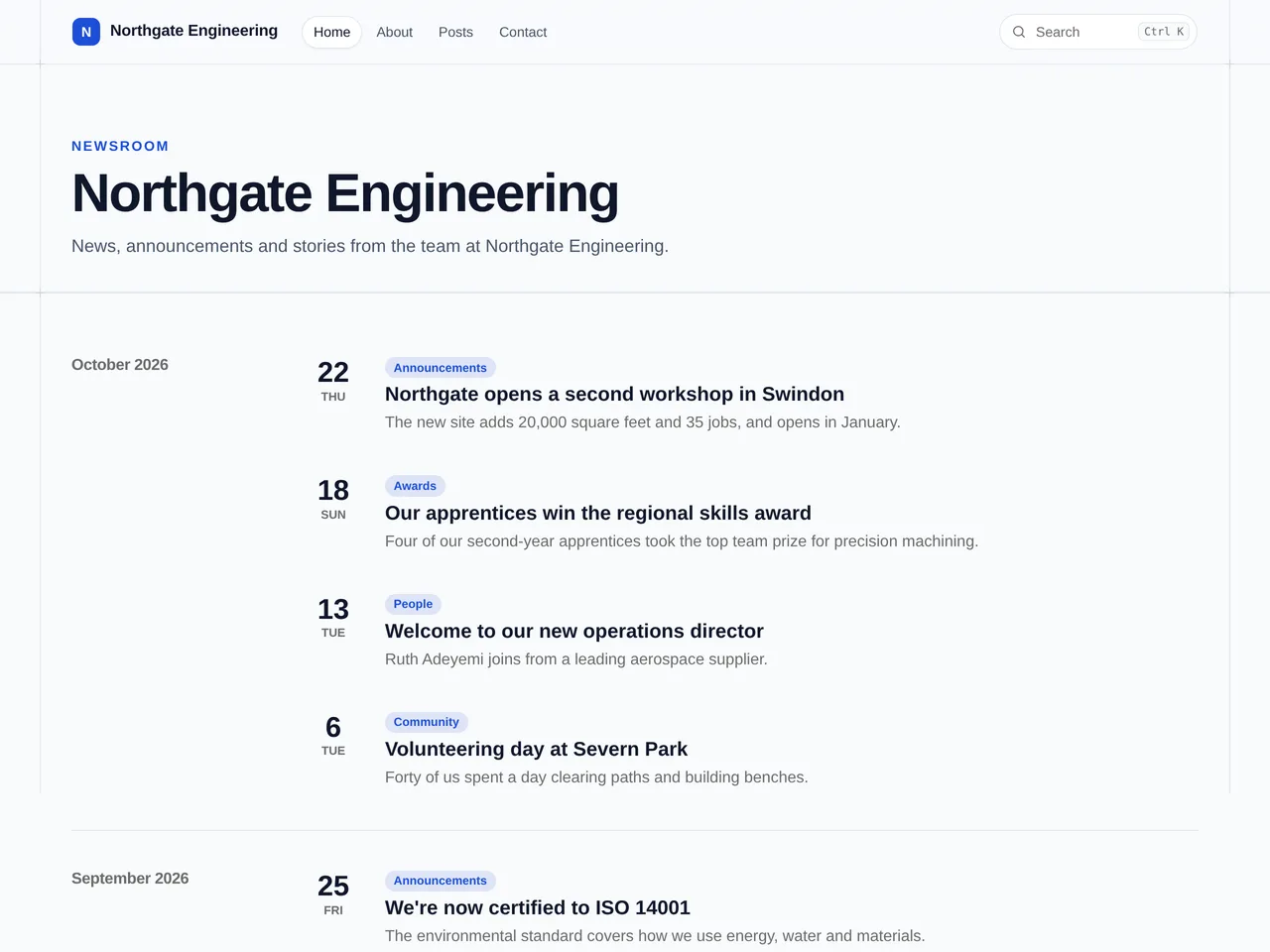View the Volunteering day at Severn Park post
The width and height of the screenshot is (1270, 952).
click(x=536, y=749)
